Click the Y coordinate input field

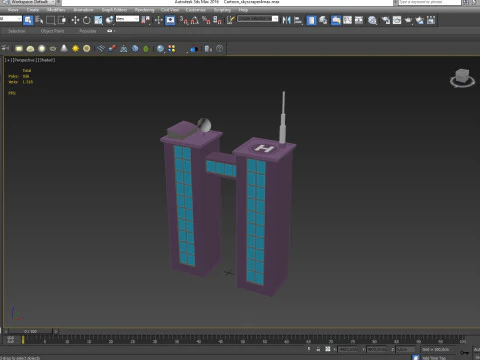[377, 349]
